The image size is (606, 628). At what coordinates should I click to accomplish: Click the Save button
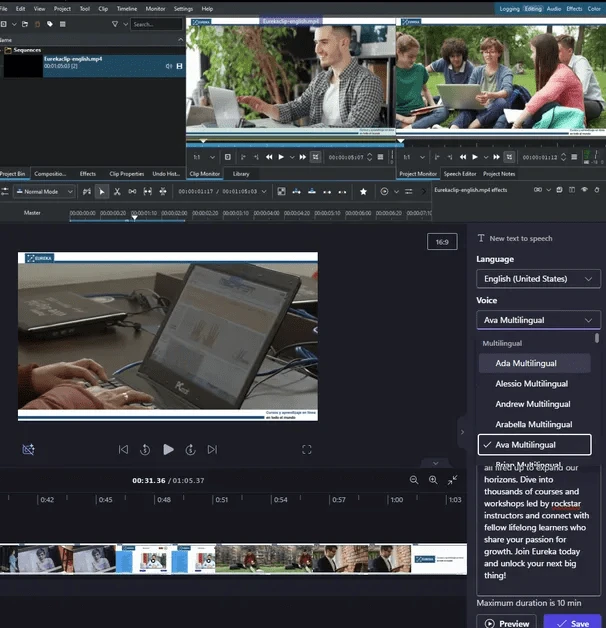tap(572, 623)
